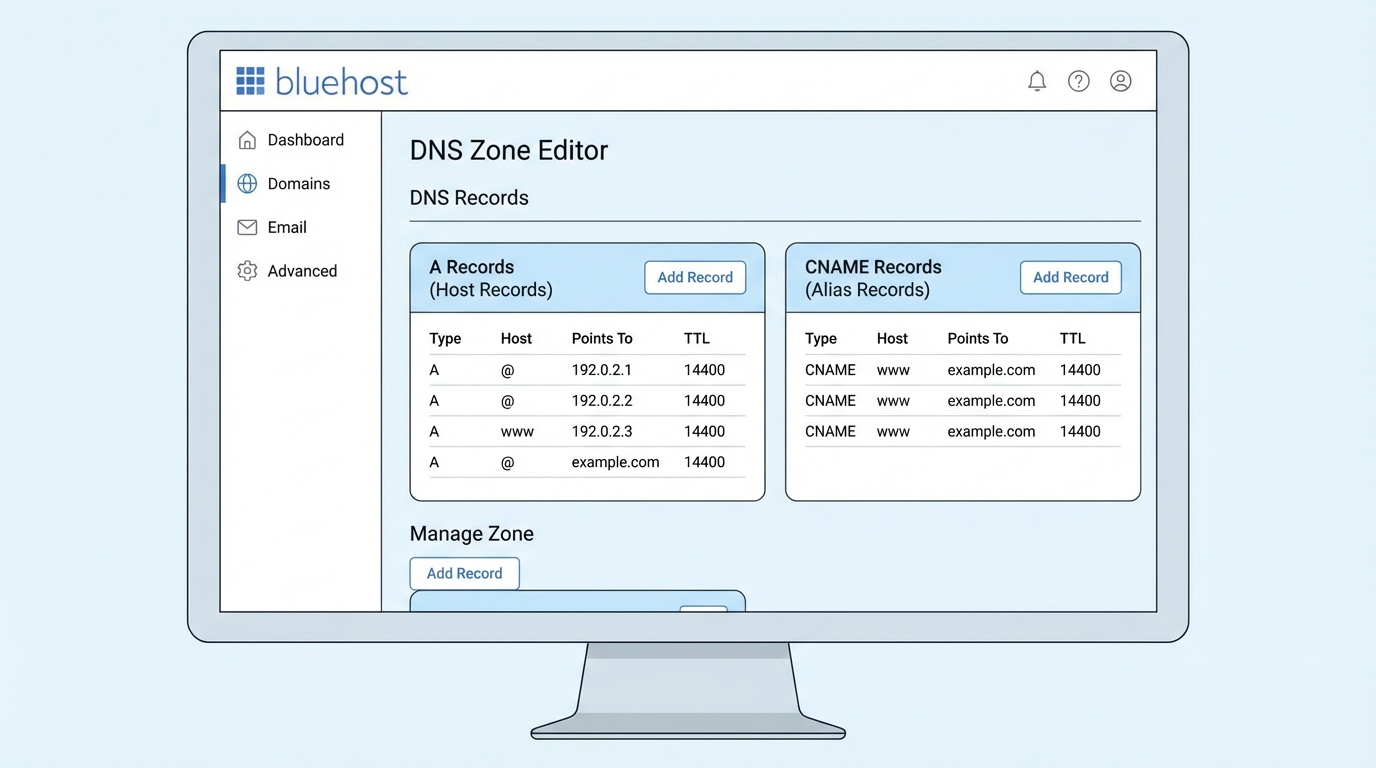Navigate to the Dashboard sidebar entry
Viewport: 1376px width, 768px height.
click(x=305, y=140)
